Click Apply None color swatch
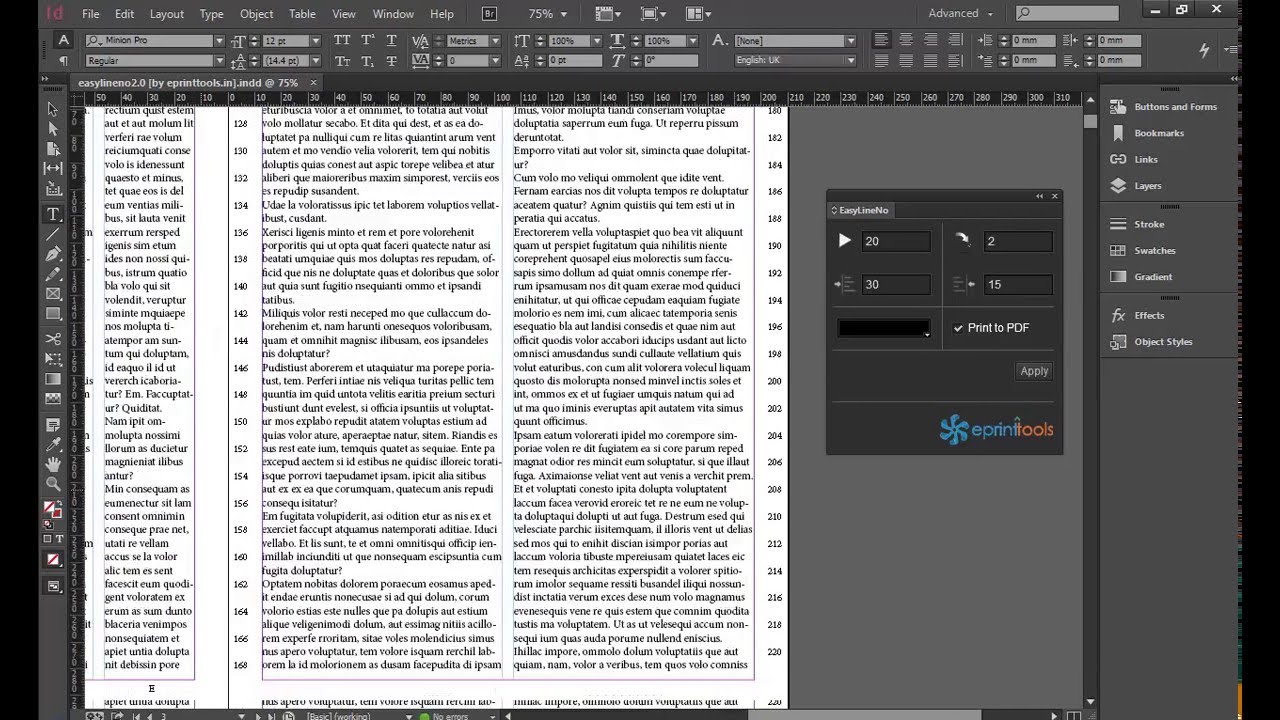 coord(53,560)
